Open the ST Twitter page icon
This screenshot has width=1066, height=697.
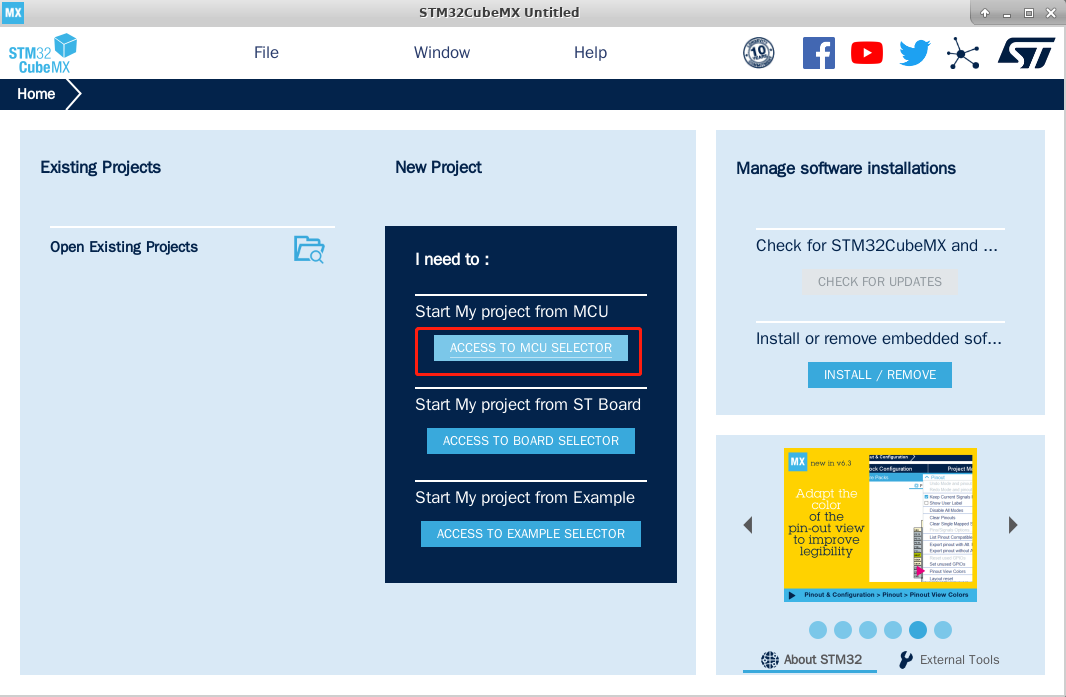click(914, 53)
